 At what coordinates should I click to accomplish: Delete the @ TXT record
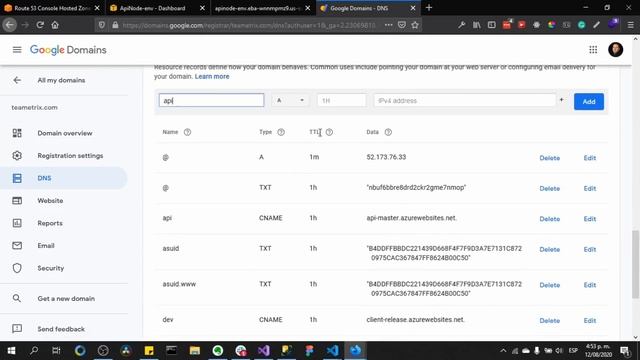(x=549, y=189)
